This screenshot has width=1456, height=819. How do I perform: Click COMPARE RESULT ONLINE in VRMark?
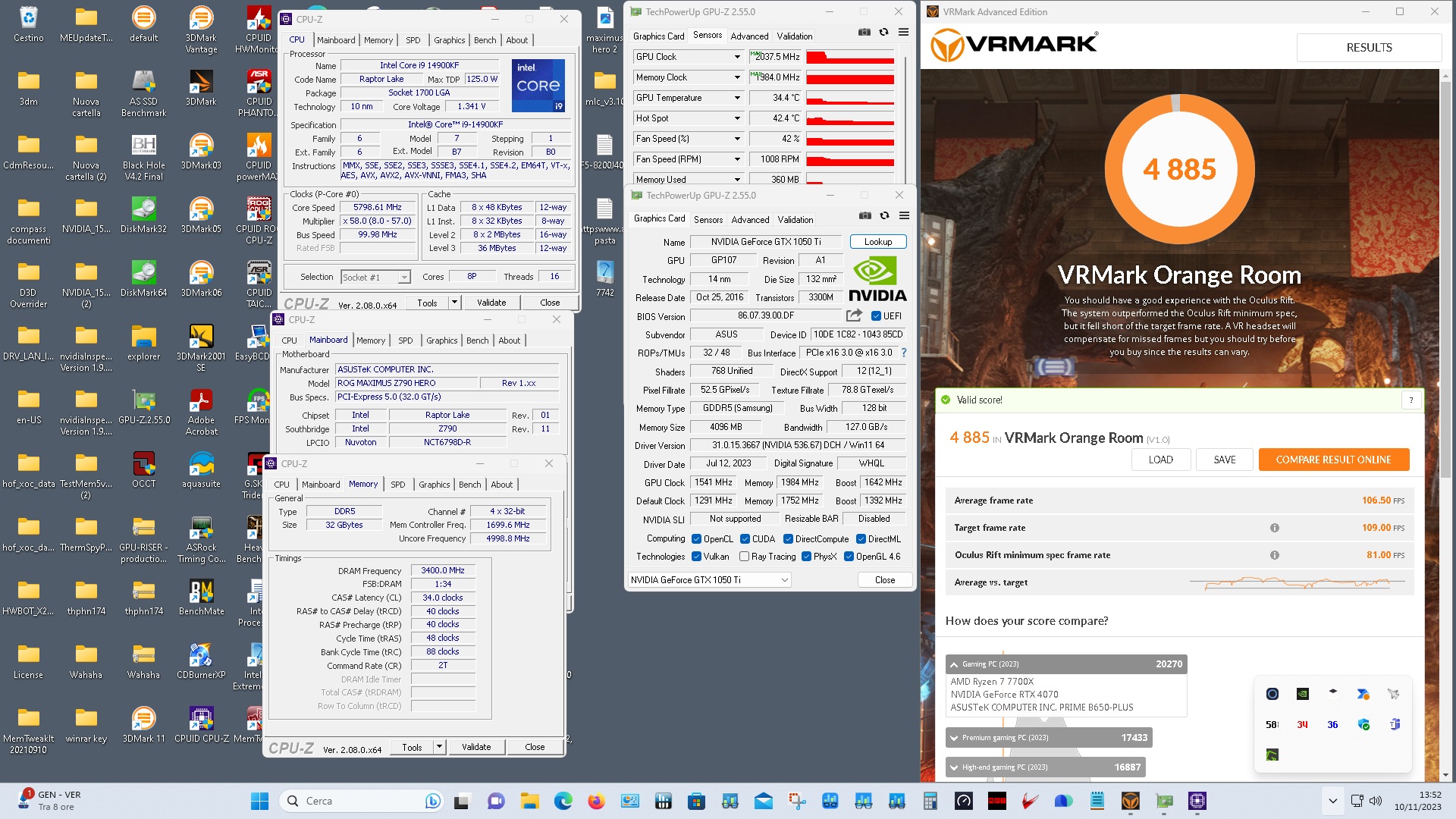[x=1334, y=460]
